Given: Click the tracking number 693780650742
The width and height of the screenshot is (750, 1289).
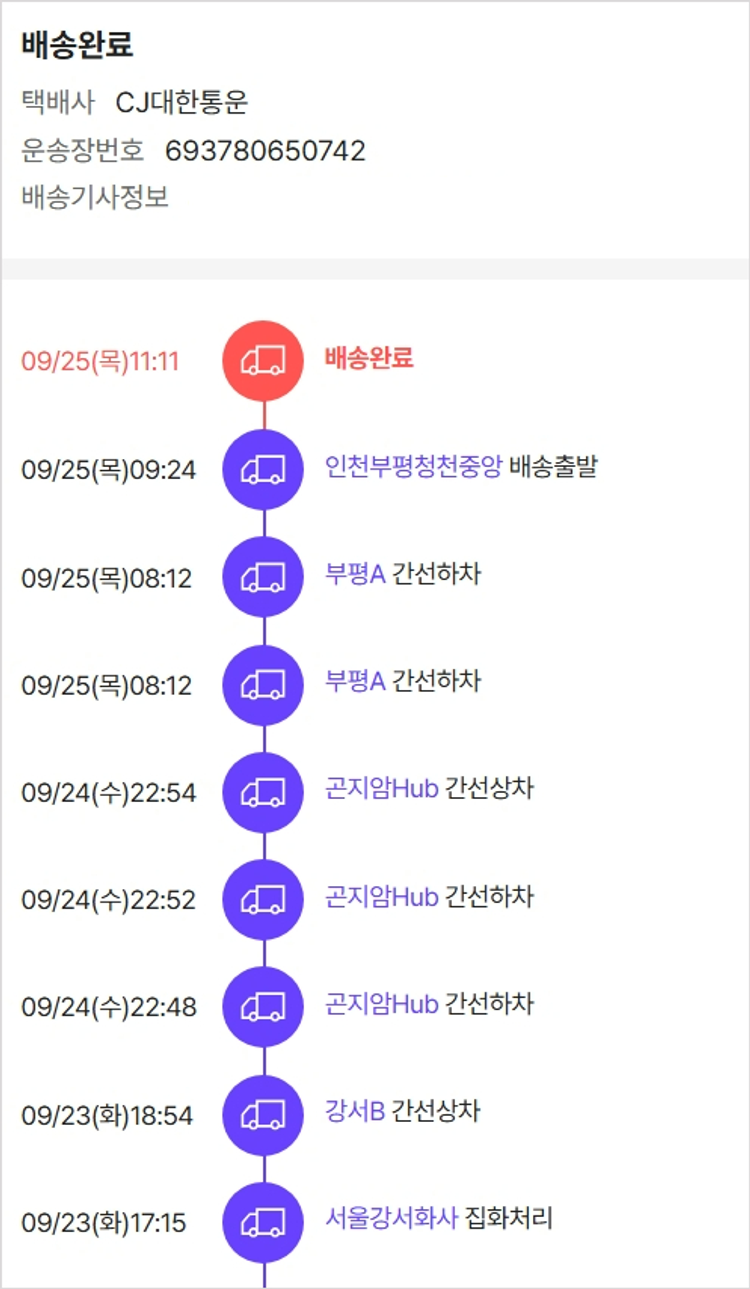Looking at the screenshot, I should [265, 151].
